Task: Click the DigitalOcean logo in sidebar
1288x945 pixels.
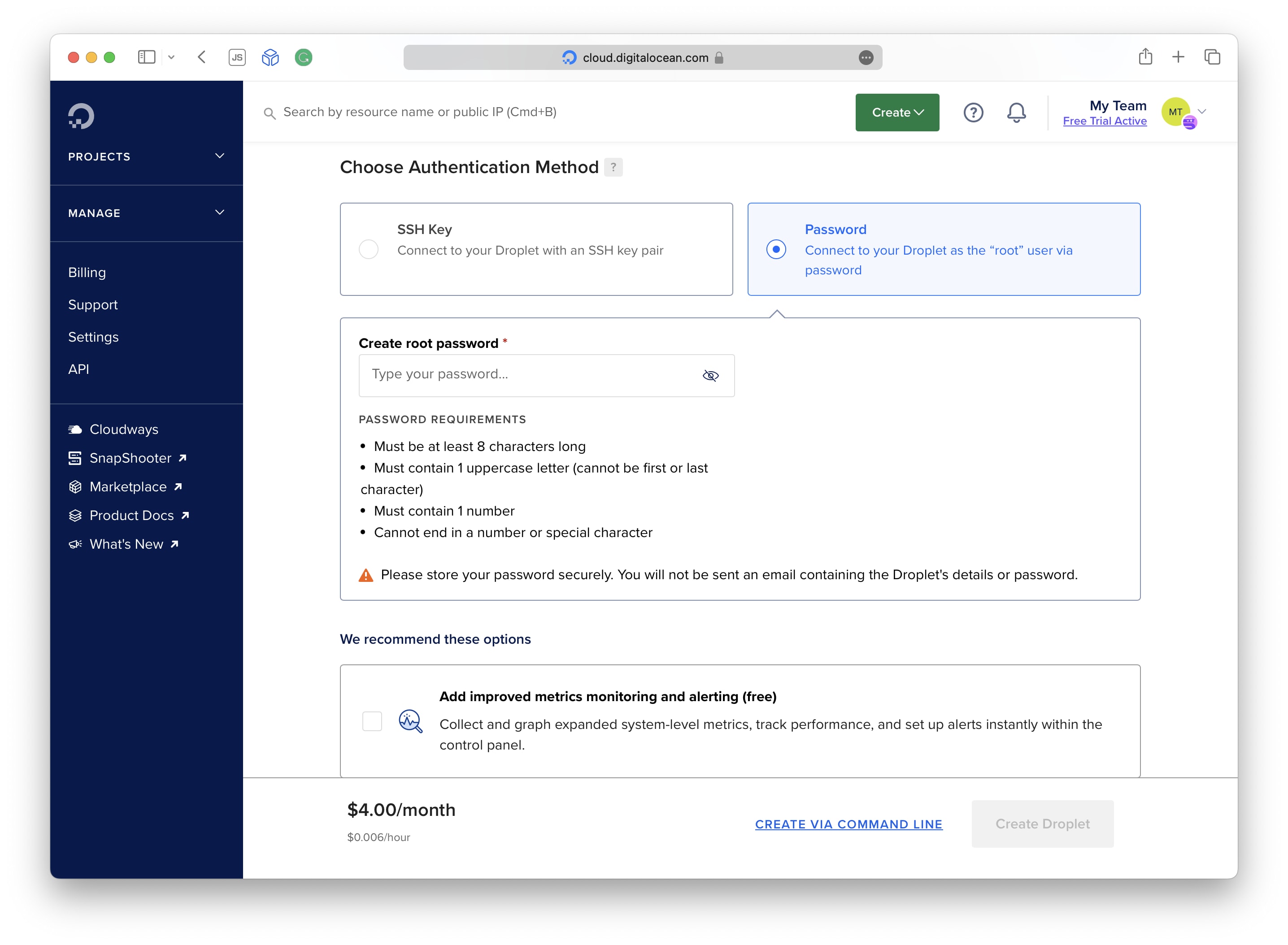Action: point(81,116)
